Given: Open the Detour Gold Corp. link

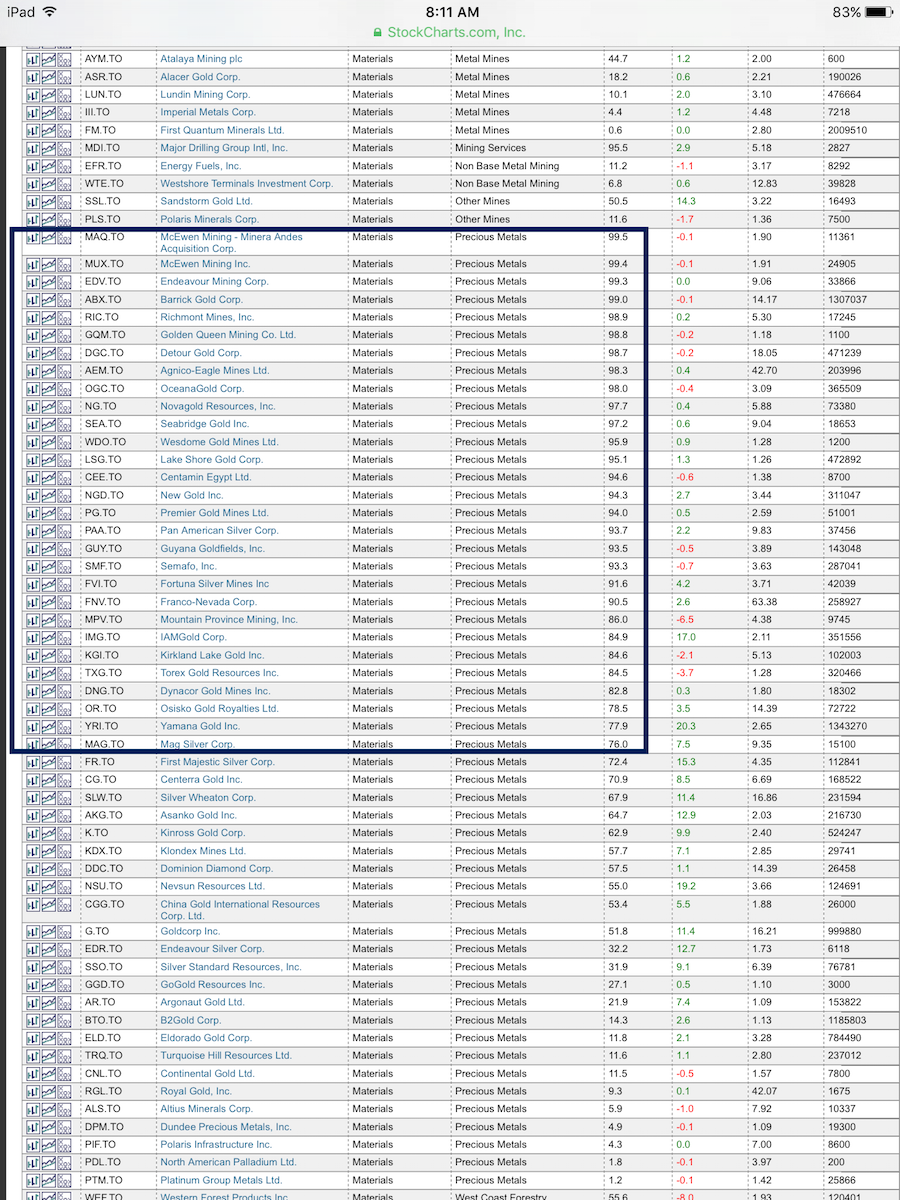Looking at the screenshot, I should (201, 353).
